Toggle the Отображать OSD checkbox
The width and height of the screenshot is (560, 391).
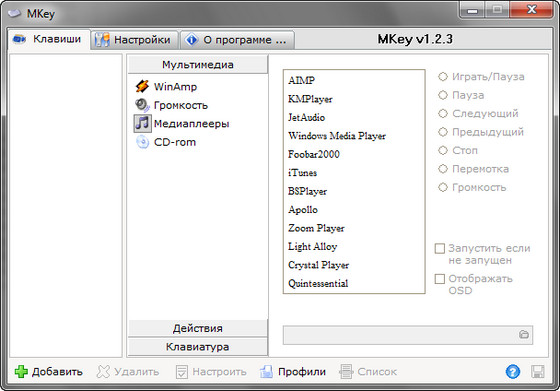click(440, 279)
